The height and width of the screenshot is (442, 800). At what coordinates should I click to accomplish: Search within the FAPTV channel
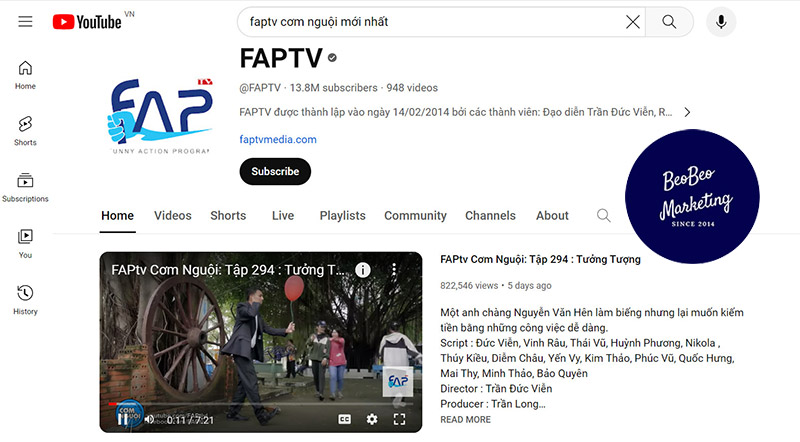(603, 215)
